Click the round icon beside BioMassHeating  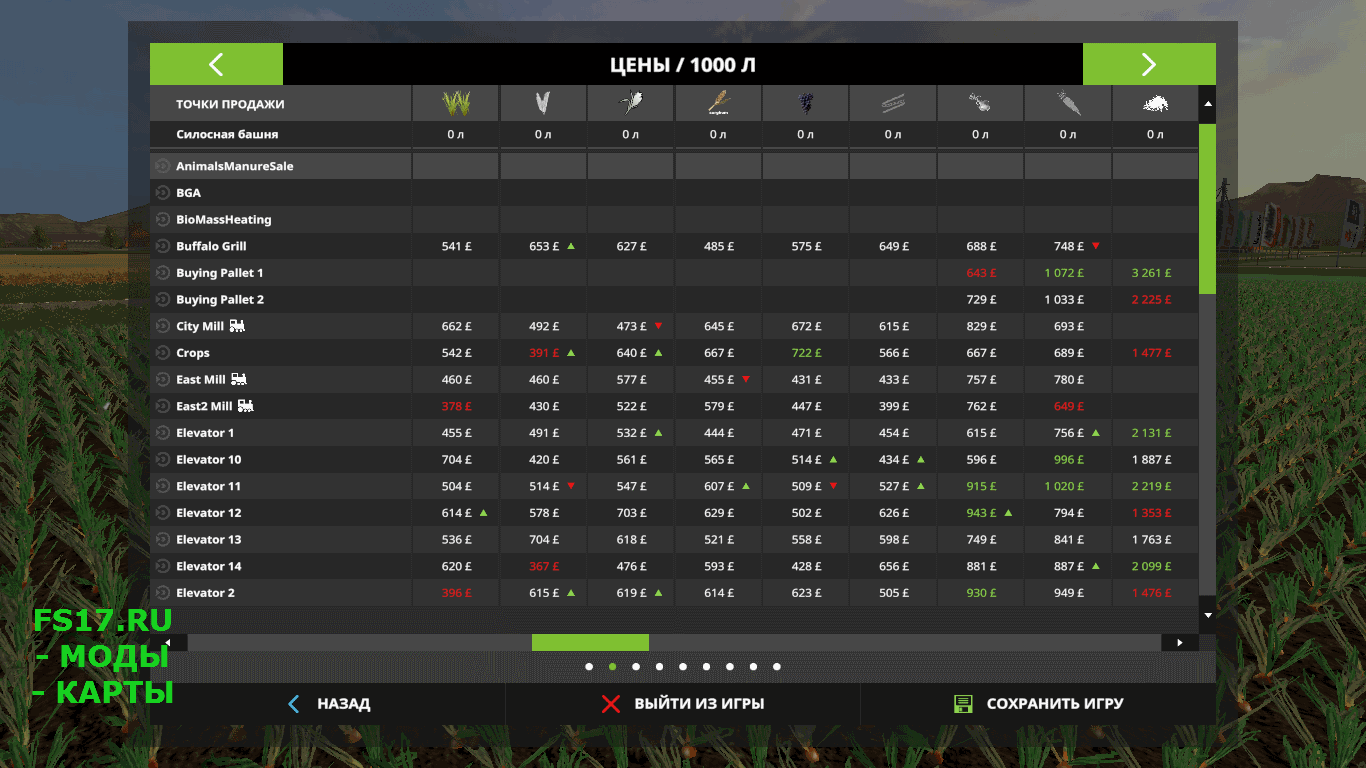click(162, 220)
